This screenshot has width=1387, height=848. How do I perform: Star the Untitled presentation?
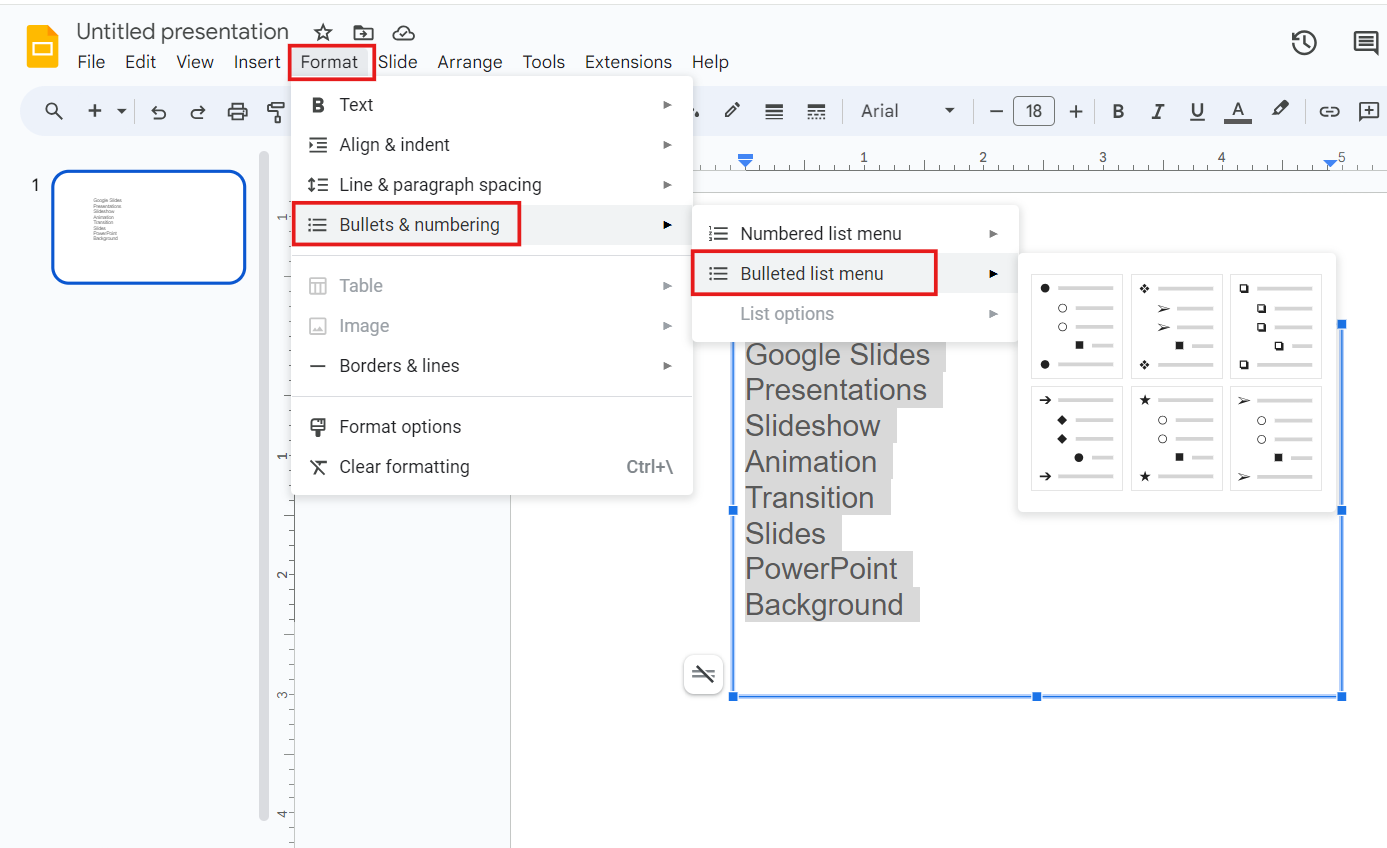(323, 32)
